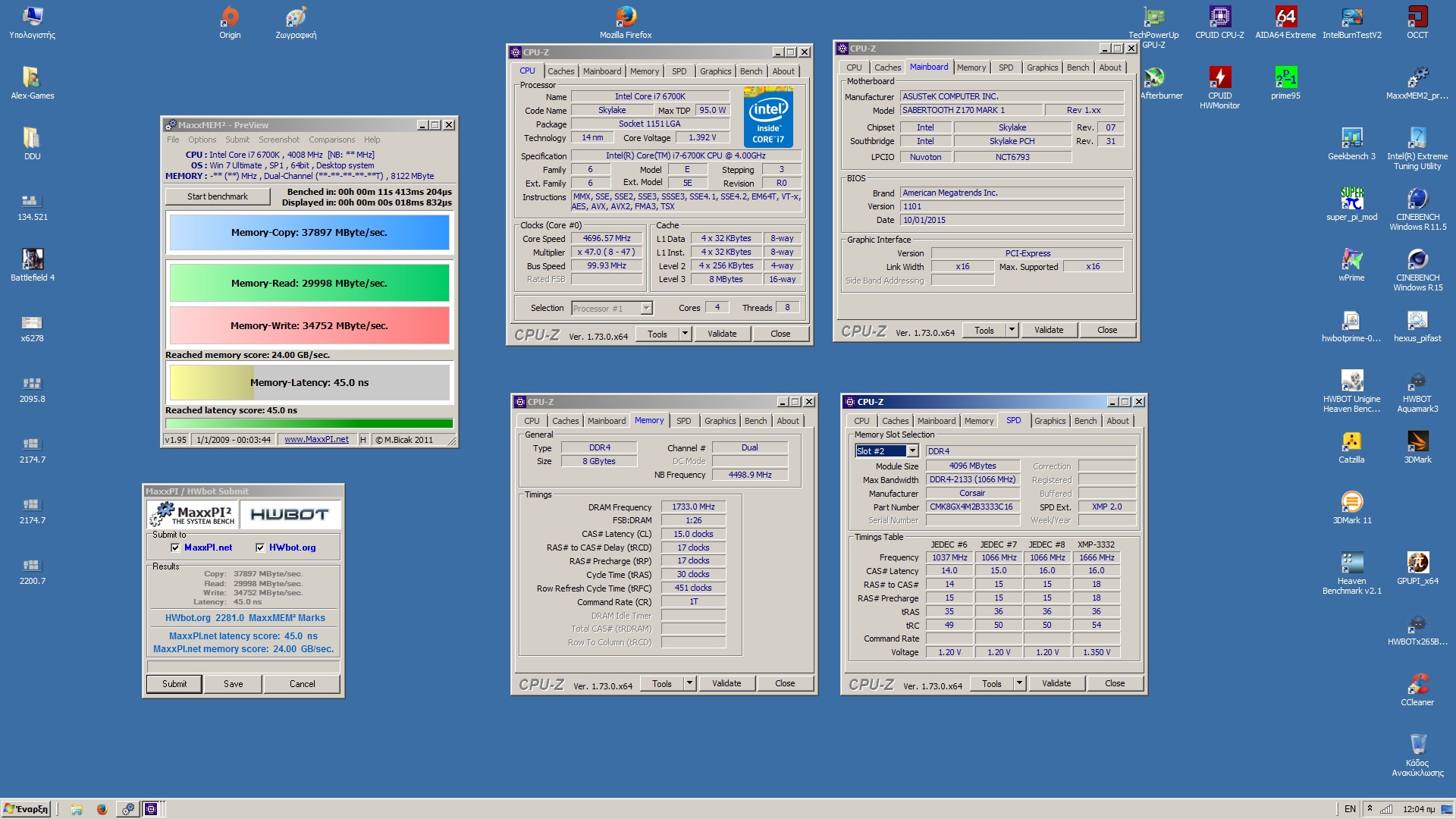Open HWBOT Unigine Heaven Benchmark icon
Image resolution: width=1456 pixels, height=819 pixels.
(x=1351, y=391)
